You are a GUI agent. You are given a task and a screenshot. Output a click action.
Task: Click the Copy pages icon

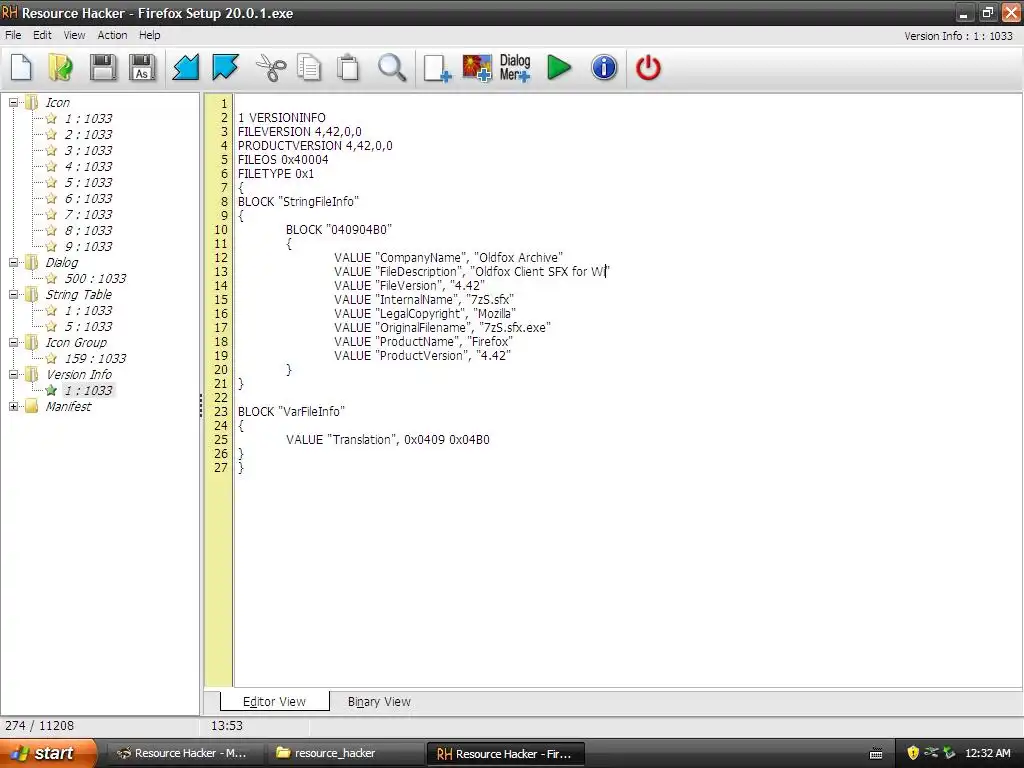[309, 67]
